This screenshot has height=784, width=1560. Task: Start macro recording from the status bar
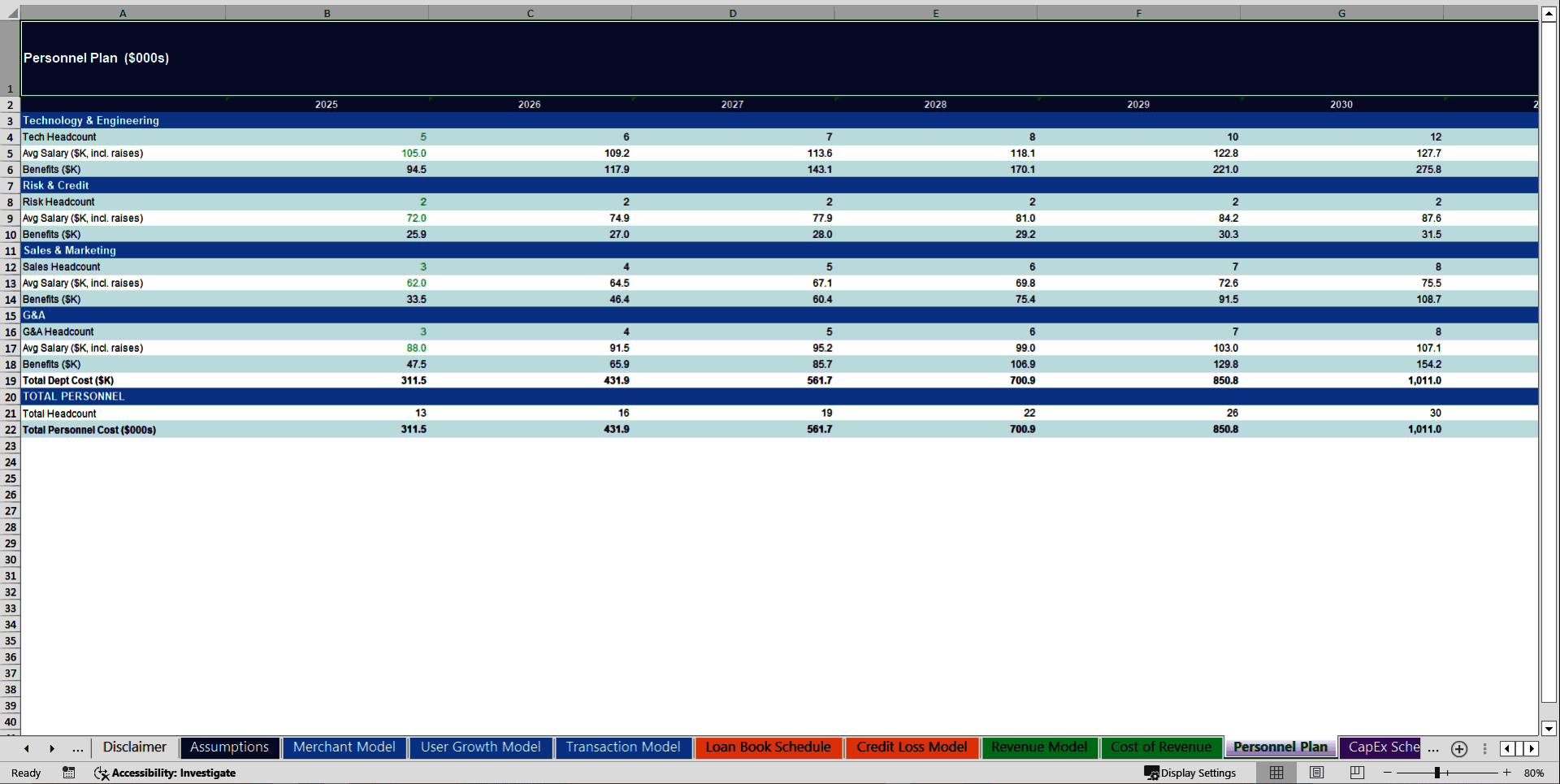tap(69, 773)
